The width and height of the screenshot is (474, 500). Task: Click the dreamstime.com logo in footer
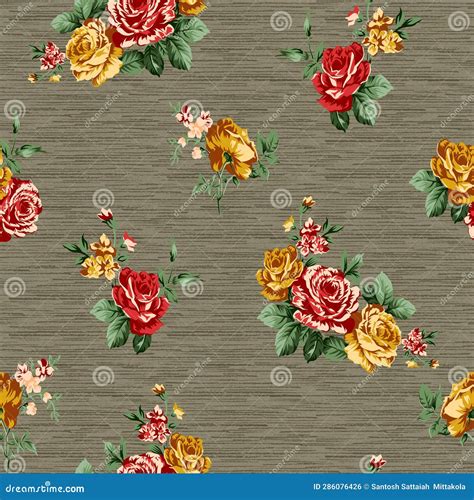tap(45, 489)
